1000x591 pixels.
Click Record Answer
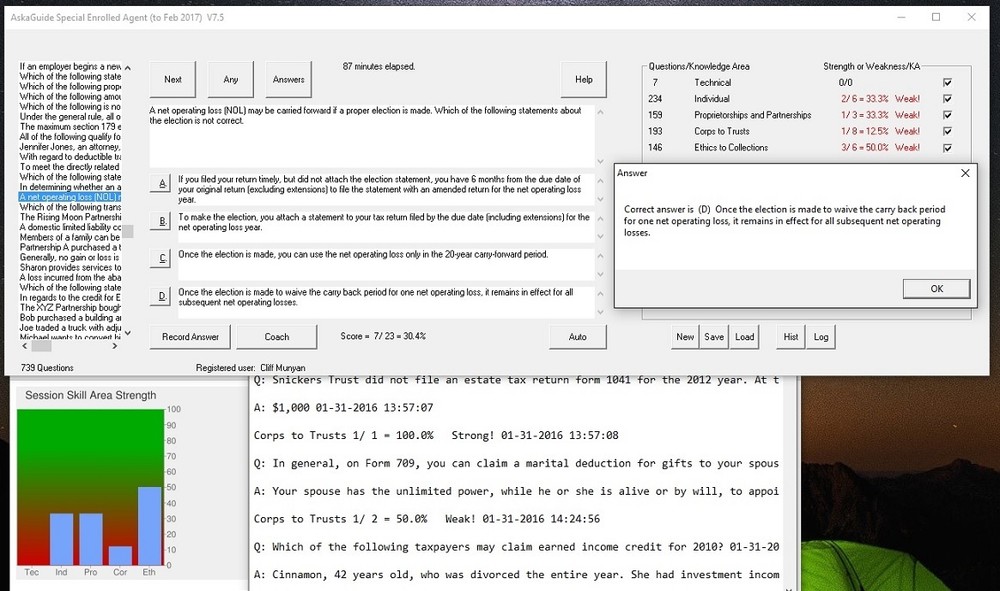click(x=189, y=337)
